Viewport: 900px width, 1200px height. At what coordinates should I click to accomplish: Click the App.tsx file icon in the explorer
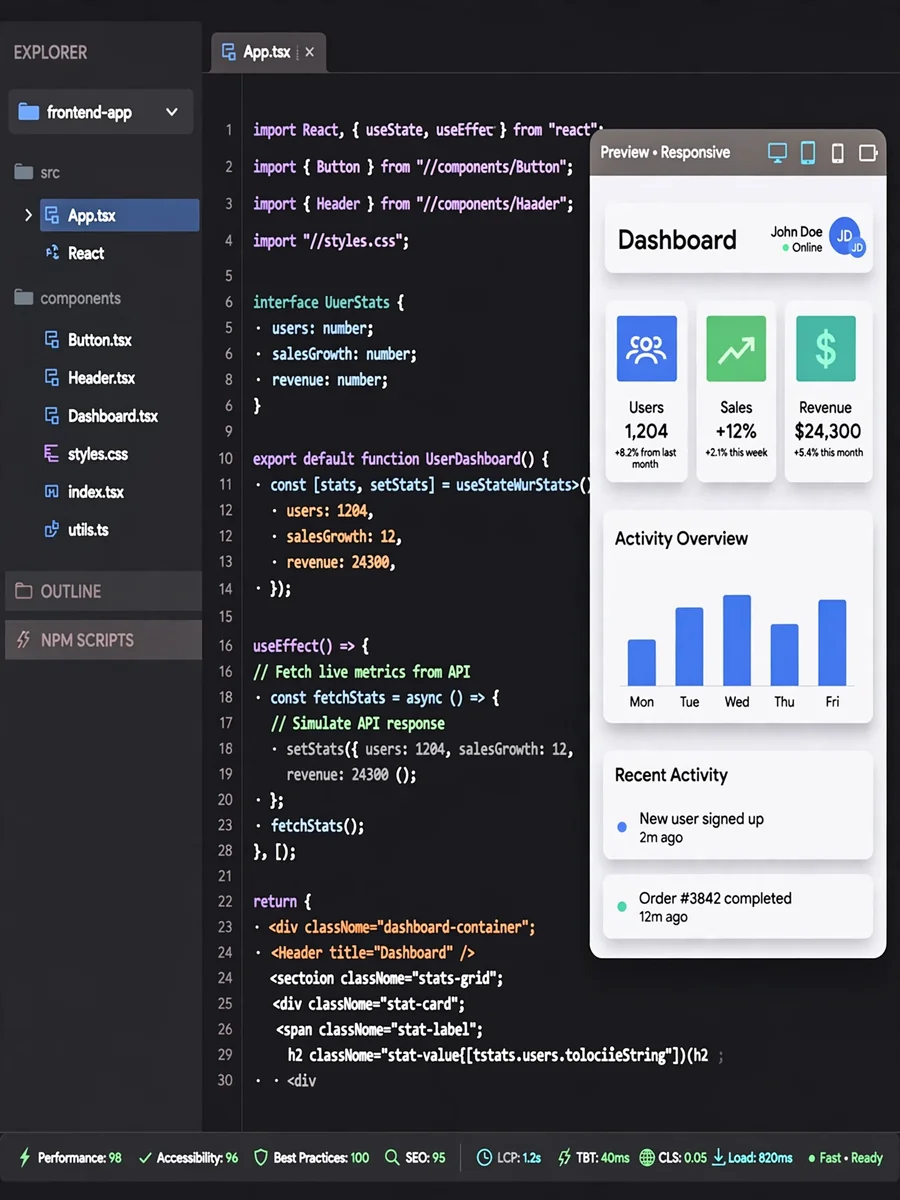52,215
